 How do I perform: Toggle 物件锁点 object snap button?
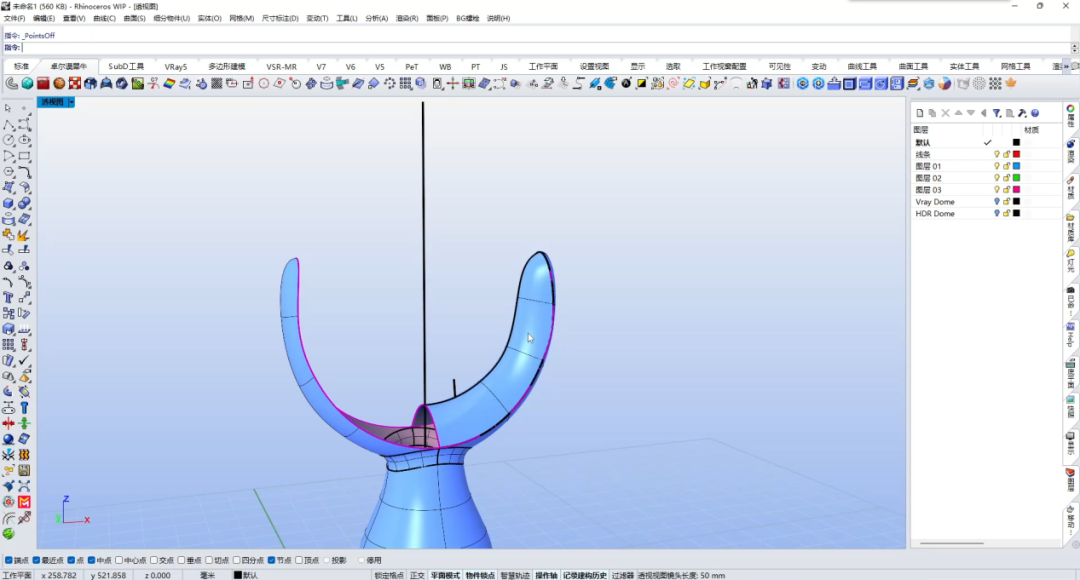coord(480,575)
